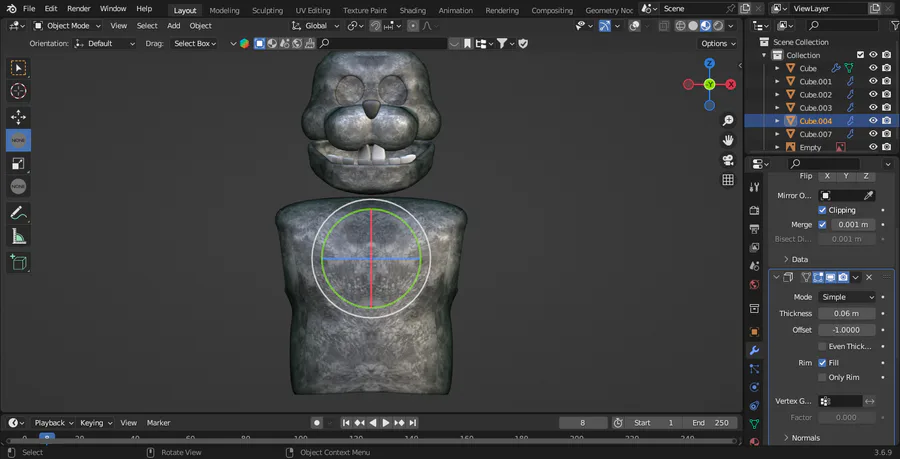Open the Render menu

pos(79,9)
